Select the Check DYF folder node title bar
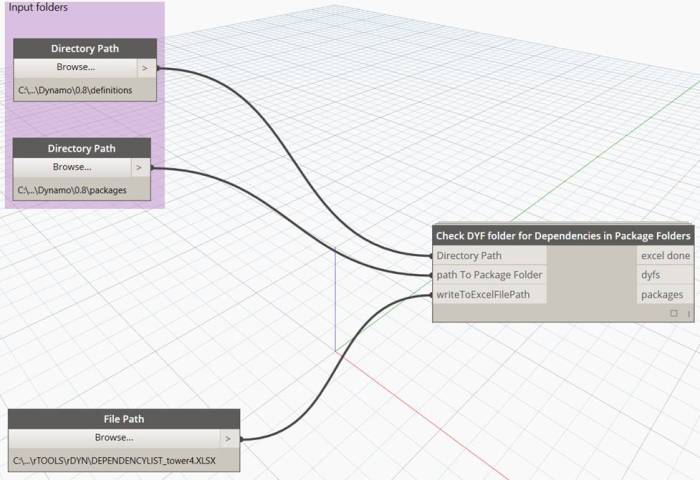The image size is (700, 480). [x=562, y=236]
